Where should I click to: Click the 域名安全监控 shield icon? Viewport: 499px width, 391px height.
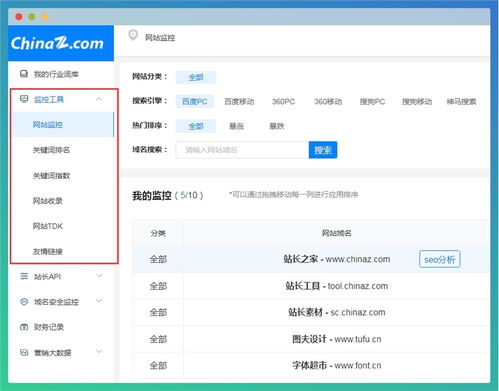coord(24,302)
